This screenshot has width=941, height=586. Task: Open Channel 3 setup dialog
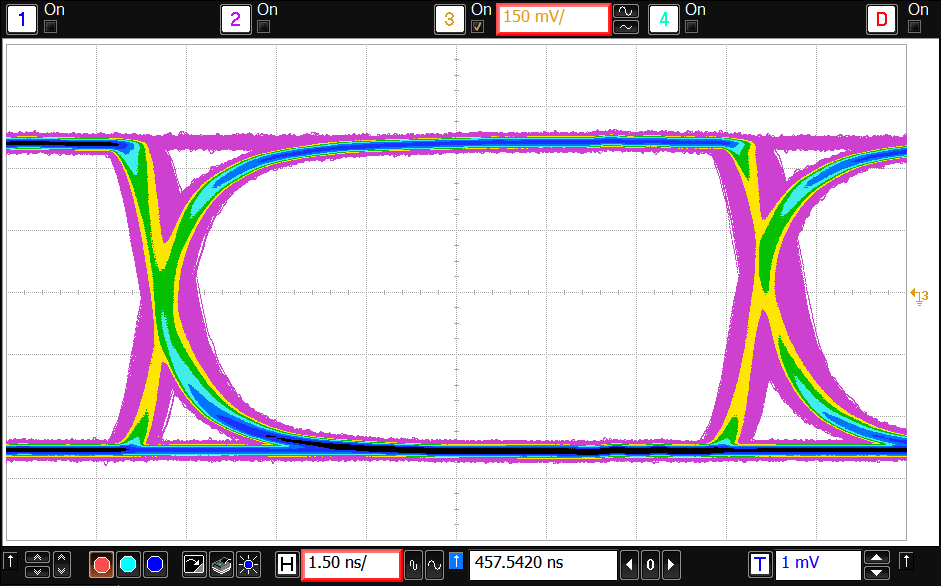(450, 18)
